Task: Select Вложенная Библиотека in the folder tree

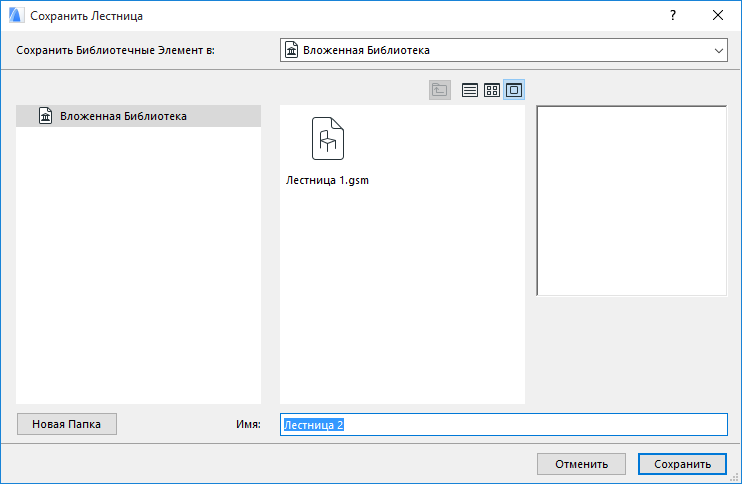Action: (138, 116)
